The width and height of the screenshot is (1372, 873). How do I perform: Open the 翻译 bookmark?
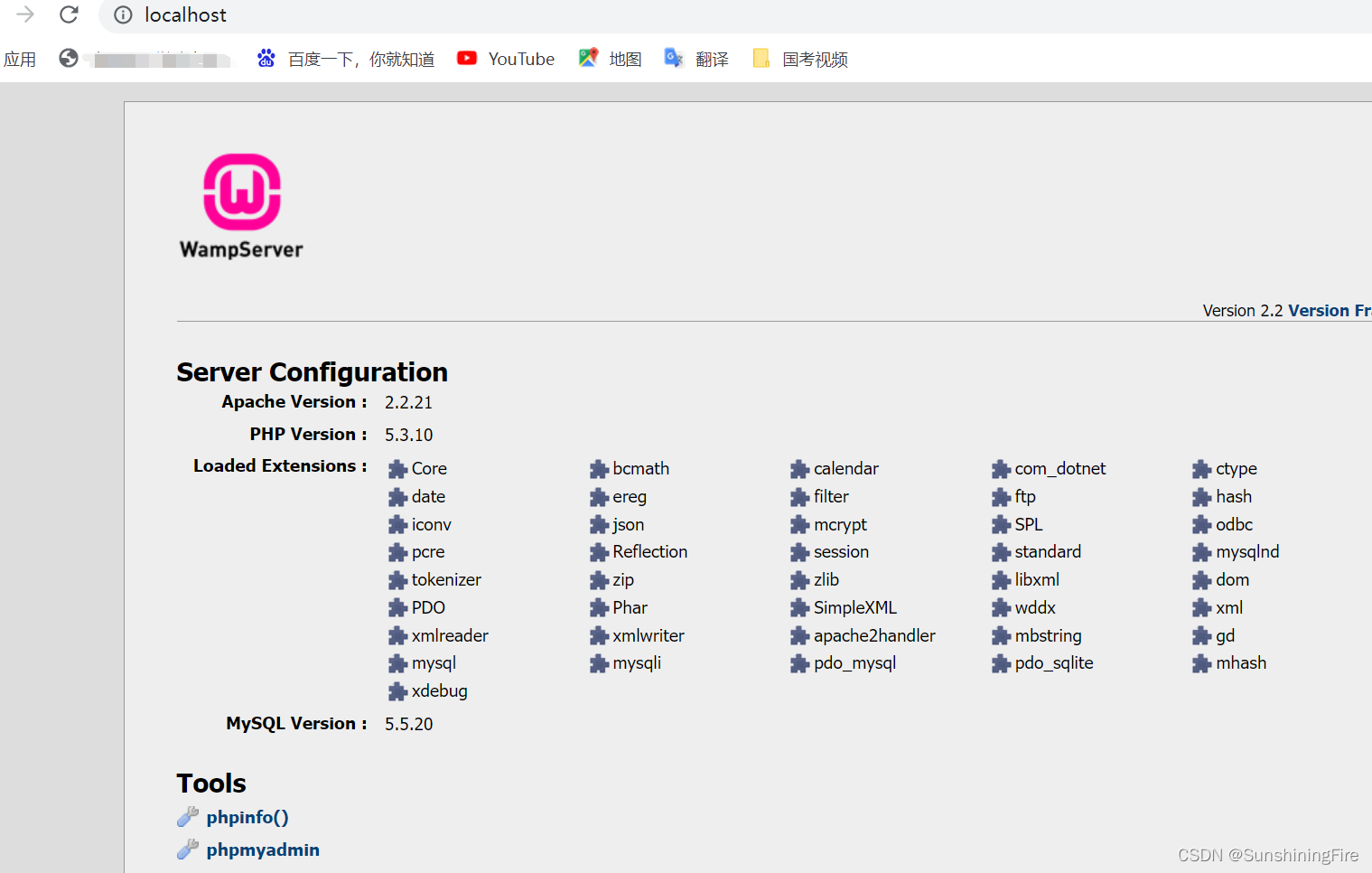coord(712,60)
